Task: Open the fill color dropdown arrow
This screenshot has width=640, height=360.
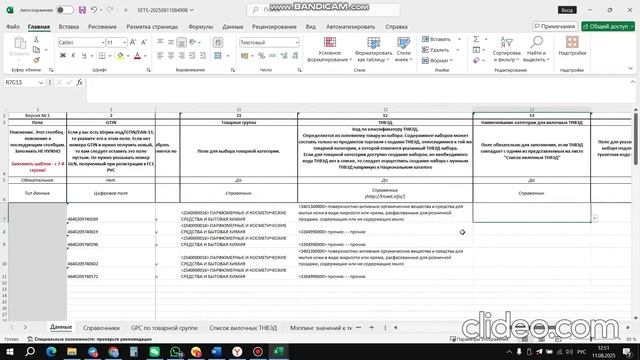Action: click(128, 56)
